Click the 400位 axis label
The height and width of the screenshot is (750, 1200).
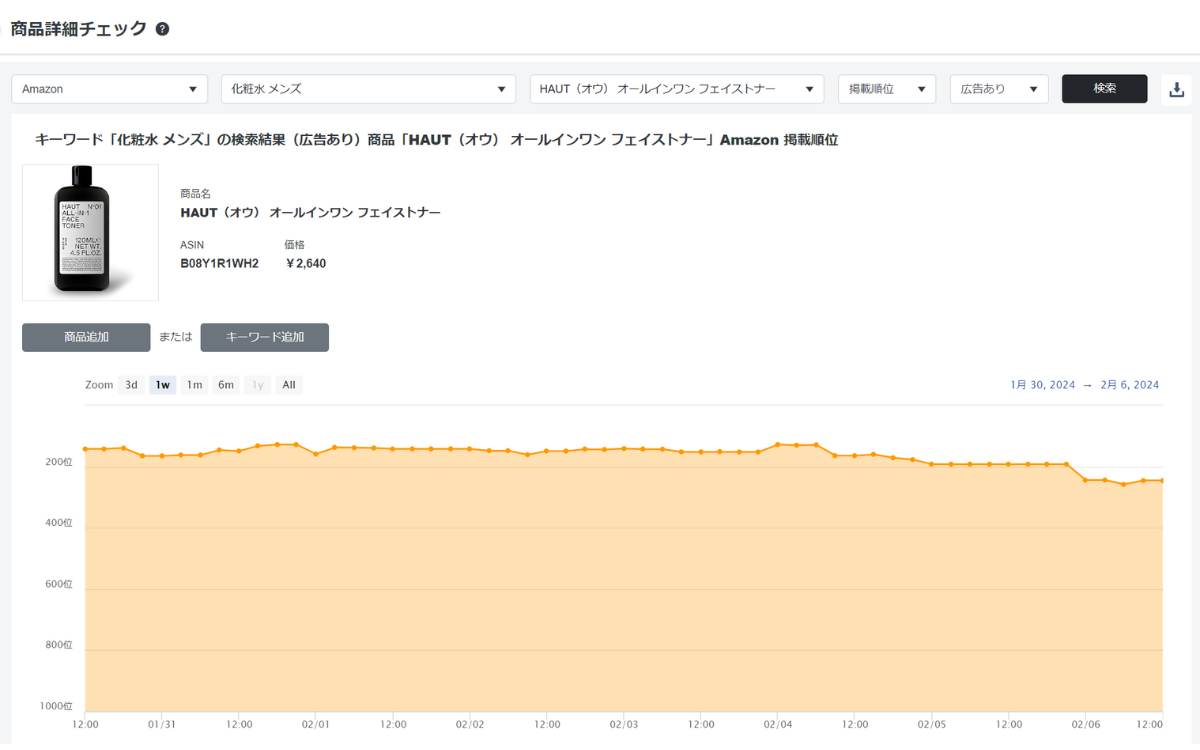(x=58, y=523)
